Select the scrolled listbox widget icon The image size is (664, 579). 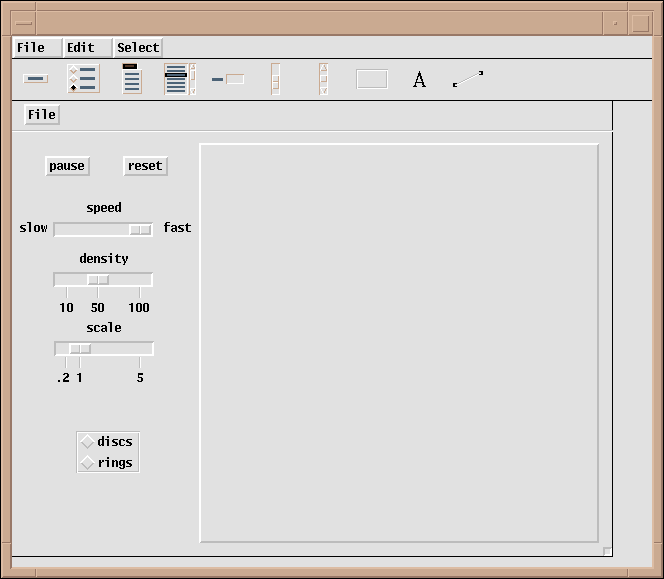178,79
